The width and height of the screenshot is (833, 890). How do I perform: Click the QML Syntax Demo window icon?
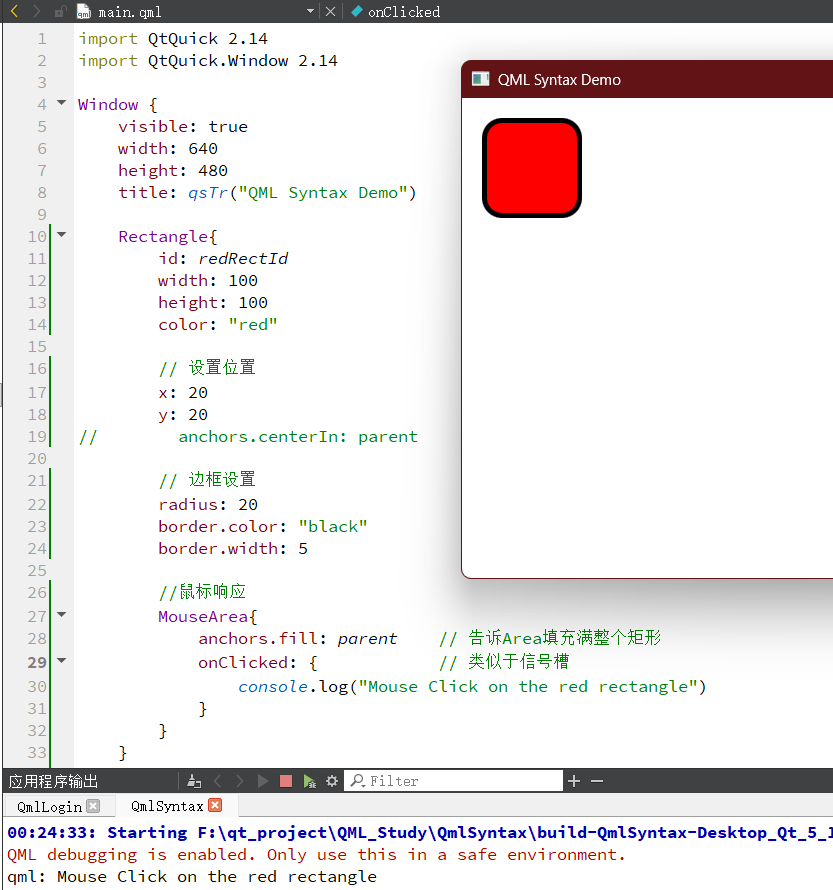click(480, 79)
